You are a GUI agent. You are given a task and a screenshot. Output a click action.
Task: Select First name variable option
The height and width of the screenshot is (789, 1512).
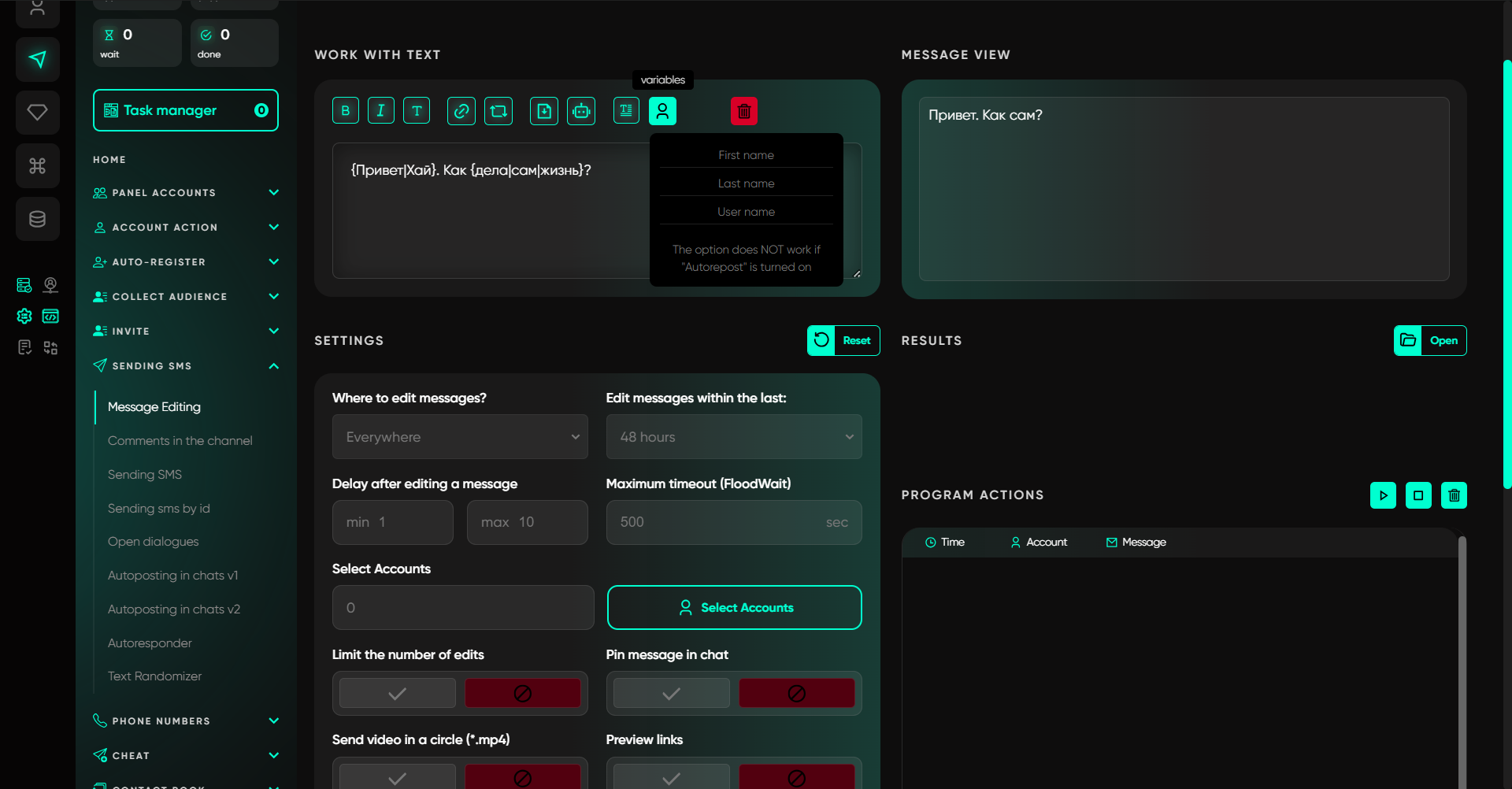746,155
